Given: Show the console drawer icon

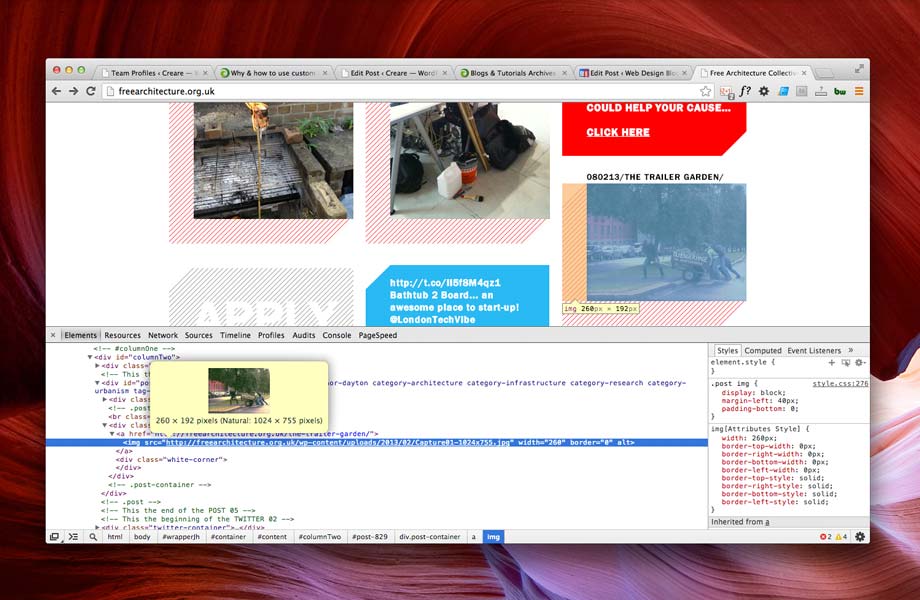Looking at the screenshot, I should coord(72,537).
